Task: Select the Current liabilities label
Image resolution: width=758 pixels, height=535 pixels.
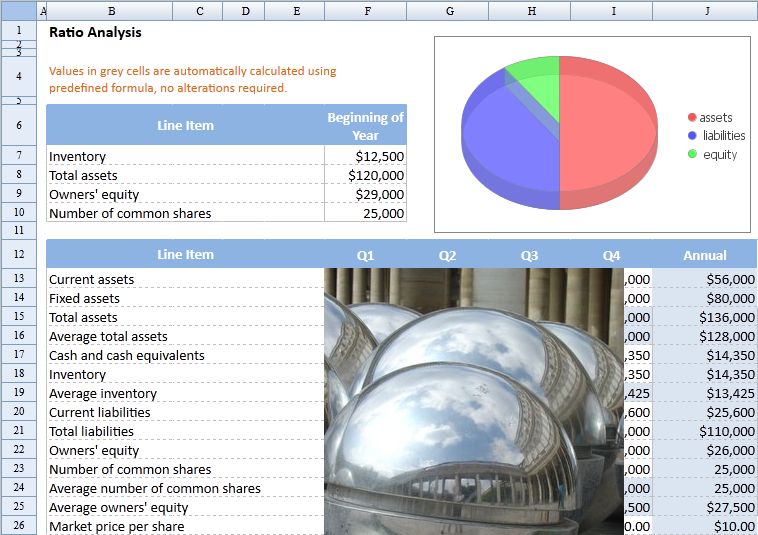Action: [x=100, y=412]
